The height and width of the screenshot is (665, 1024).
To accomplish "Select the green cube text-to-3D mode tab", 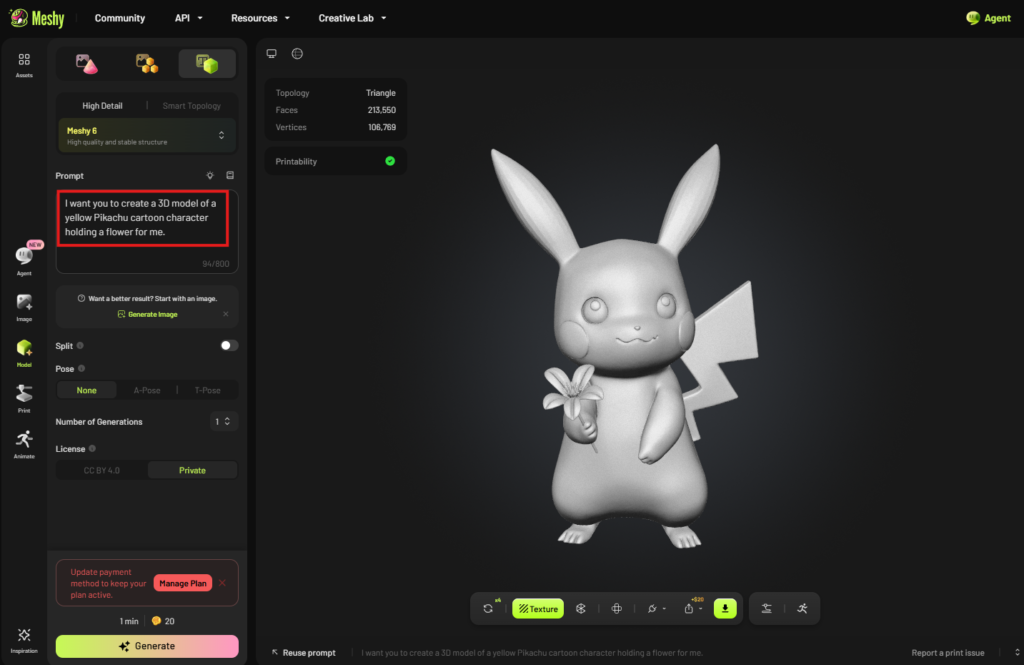I will (206, 64).
